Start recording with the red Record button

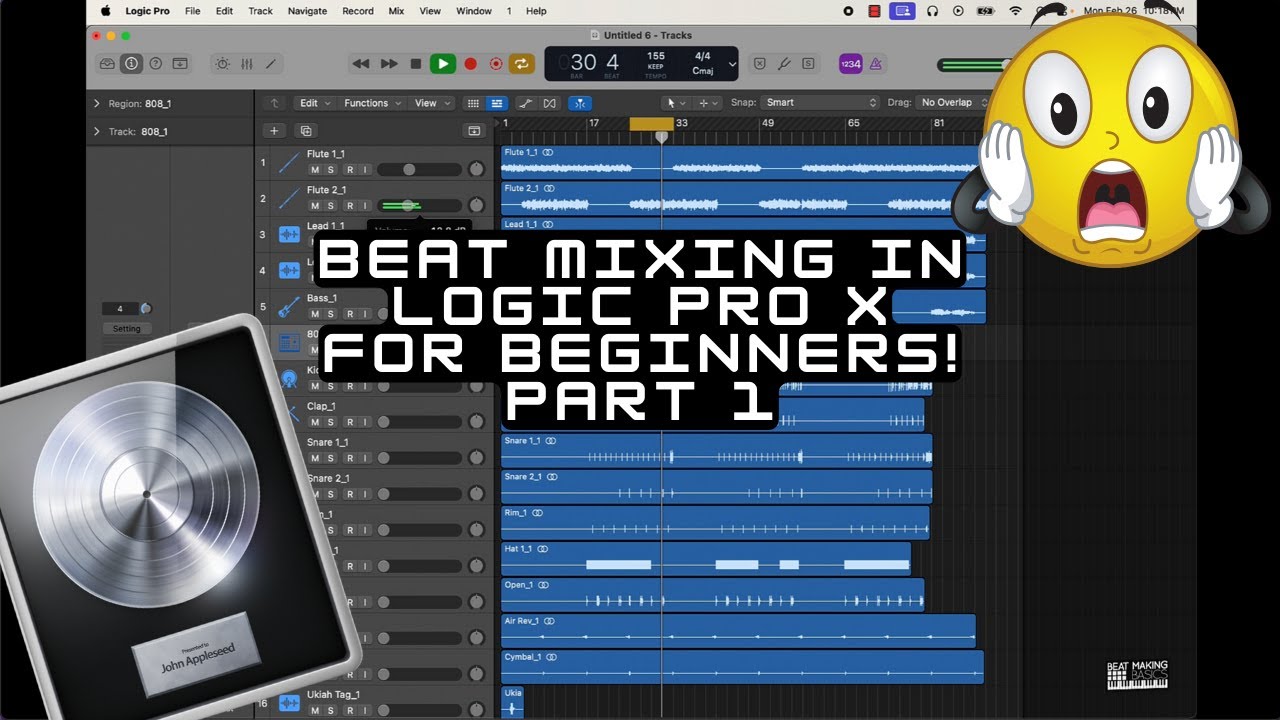point(471,64)
